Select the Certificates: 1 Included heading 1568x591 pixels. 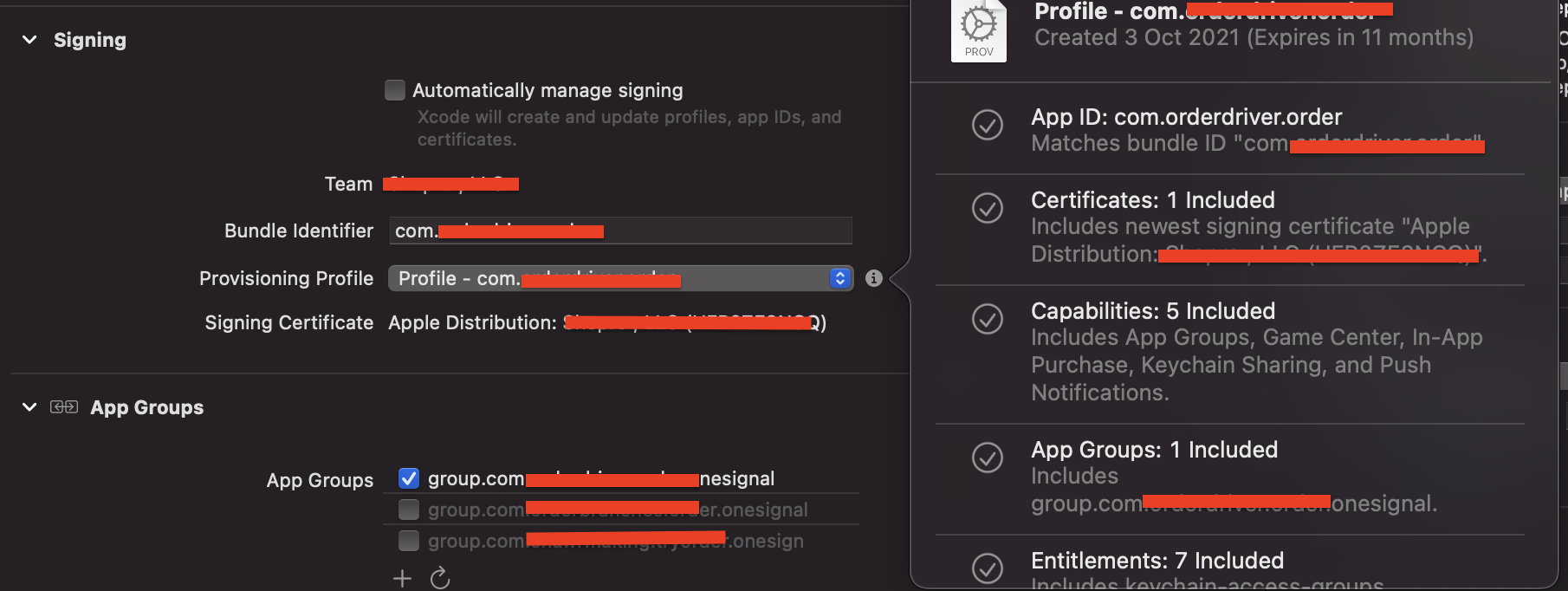(1153, 200)
